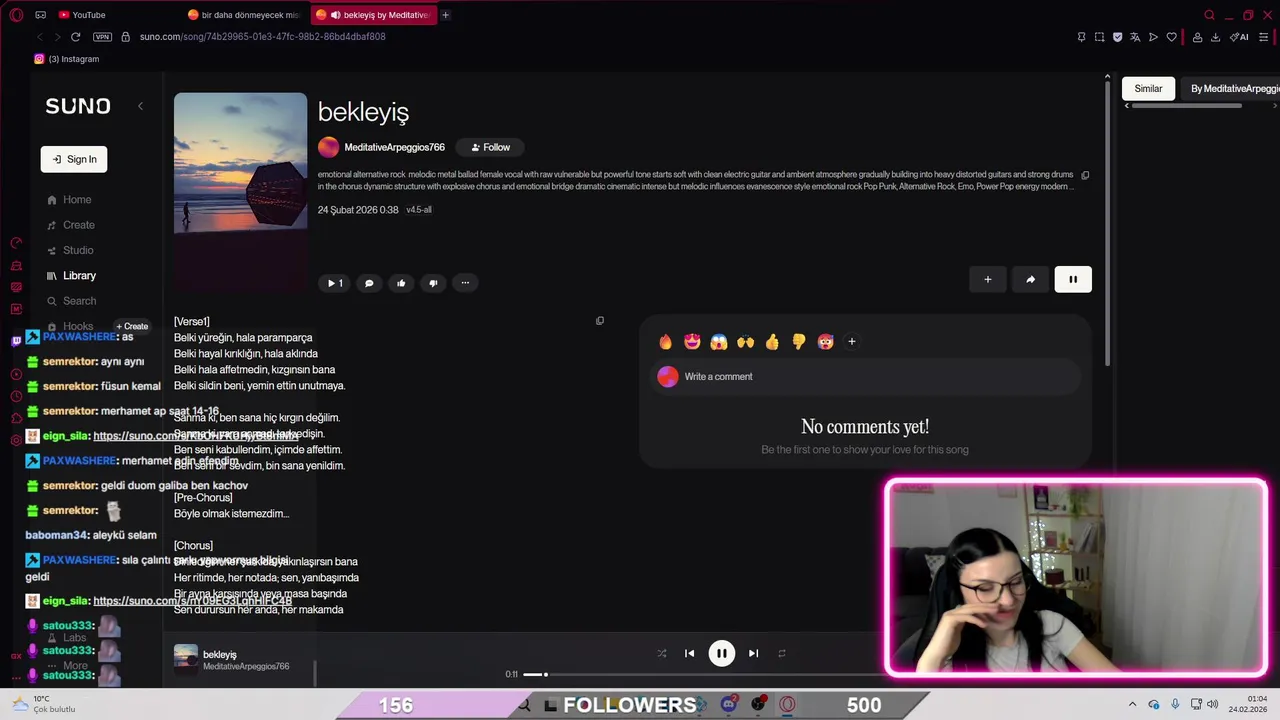Open browser tab search magnifier
This screenshot has height=720, width=1280.
[1209, 15]
